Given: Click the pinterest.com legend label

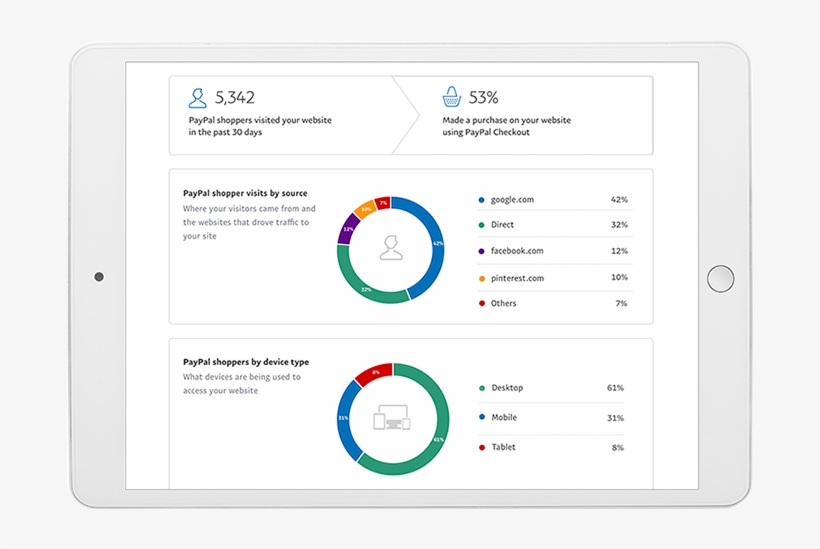Looking at the screenshot, I should coord(517,278).
